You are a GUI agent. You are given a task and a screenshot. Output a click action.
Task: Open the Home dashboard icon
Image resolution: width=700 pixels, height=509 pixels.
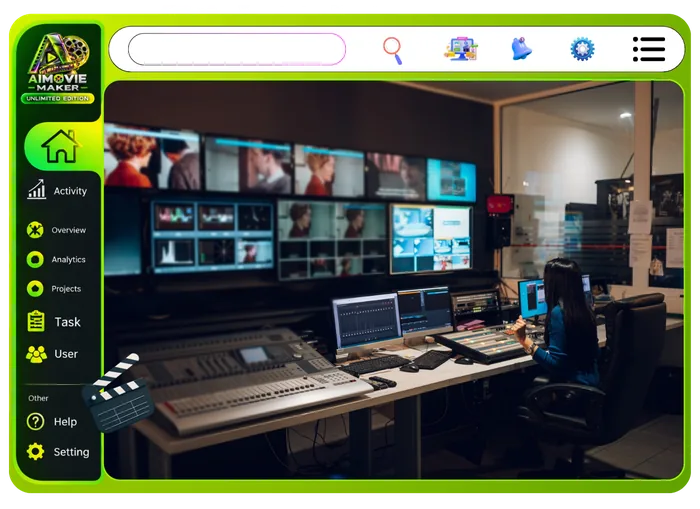[61, 146]
